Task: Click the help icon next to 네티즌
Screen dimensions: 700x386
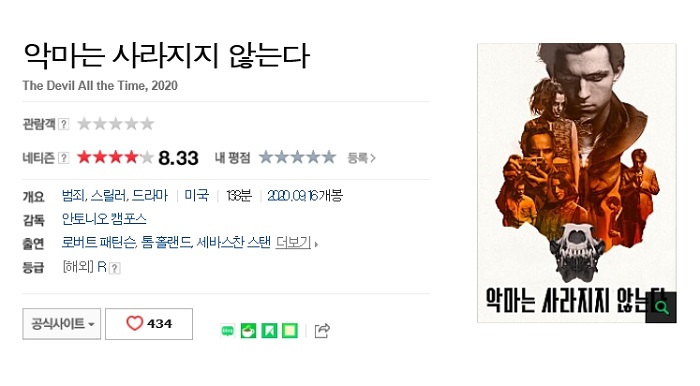Action: 64,158
